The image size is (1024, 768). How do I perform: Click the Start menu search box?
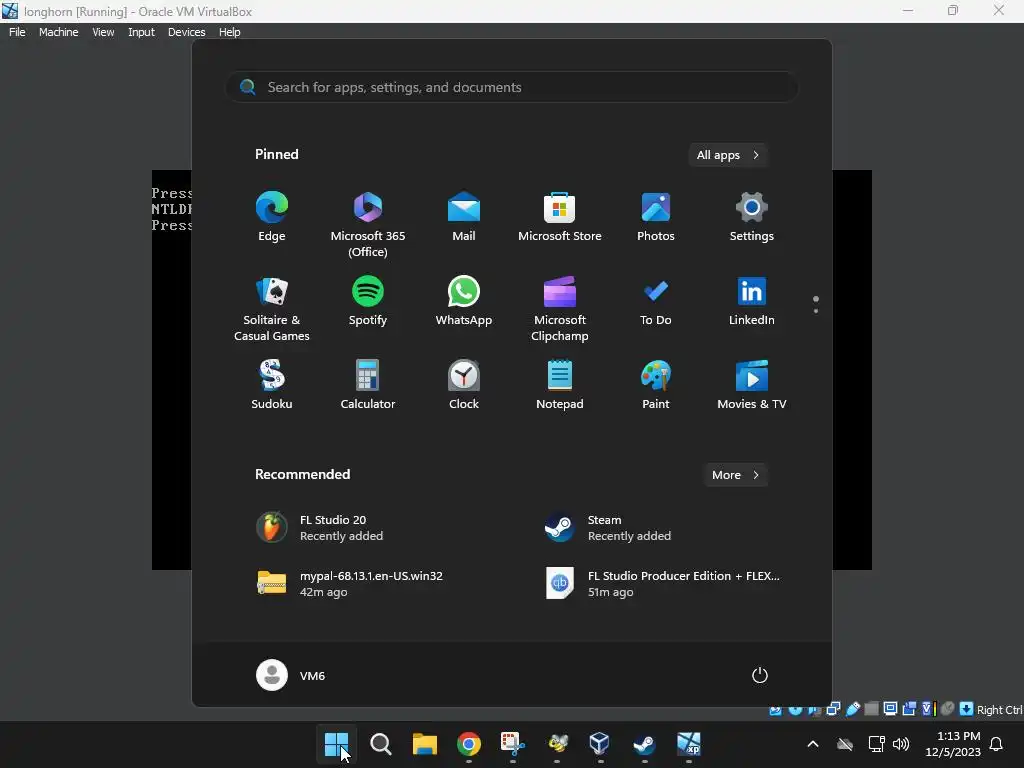512,87
